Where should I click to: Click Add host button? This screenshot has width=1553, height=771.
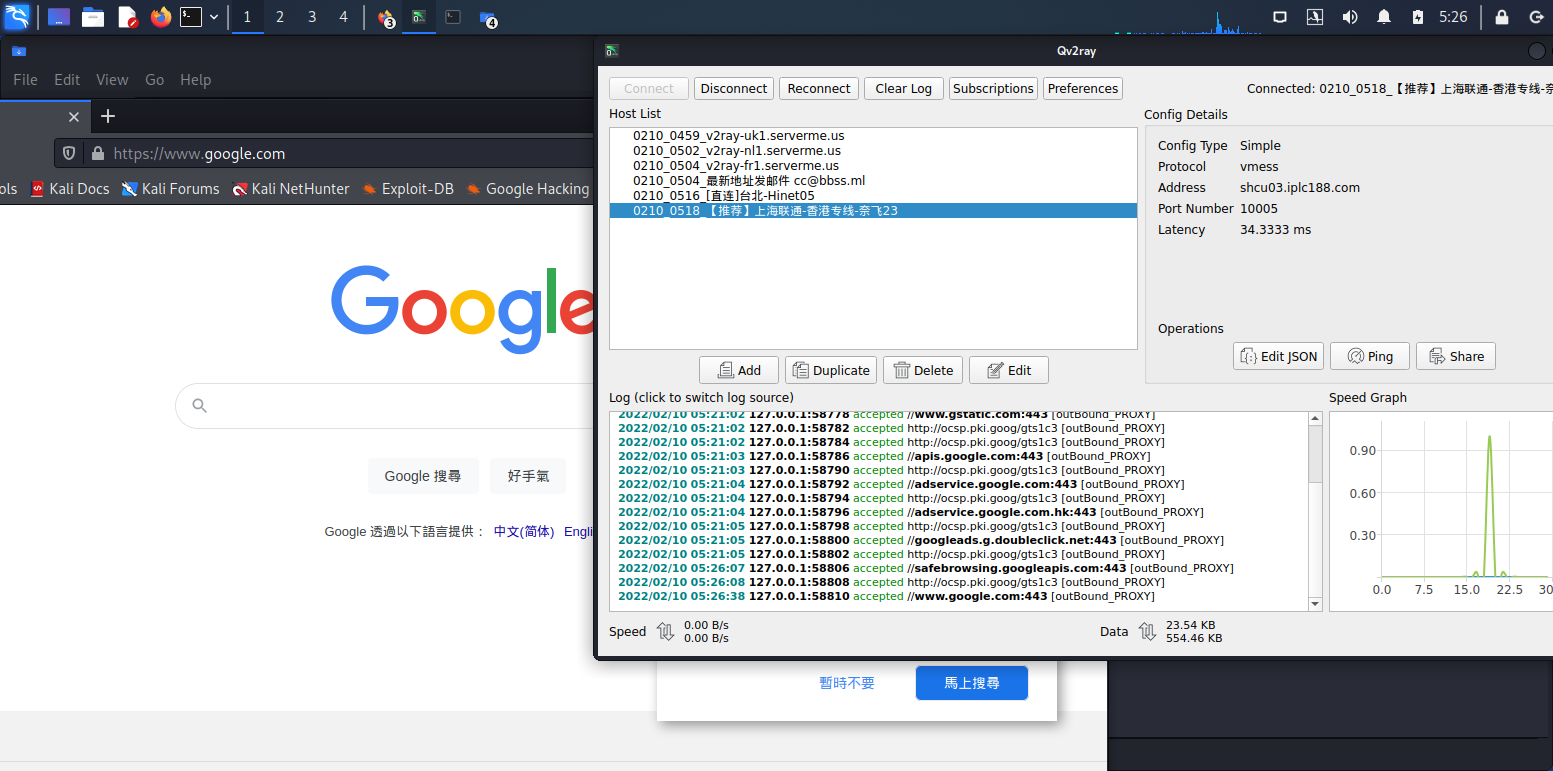[738, 370]
